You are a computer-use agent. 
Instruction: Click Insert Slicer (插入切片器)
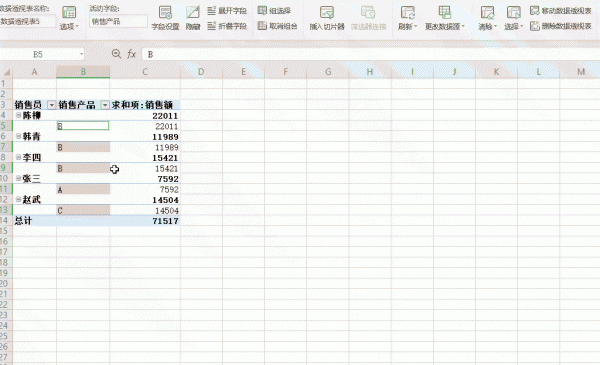coord(327,18)
